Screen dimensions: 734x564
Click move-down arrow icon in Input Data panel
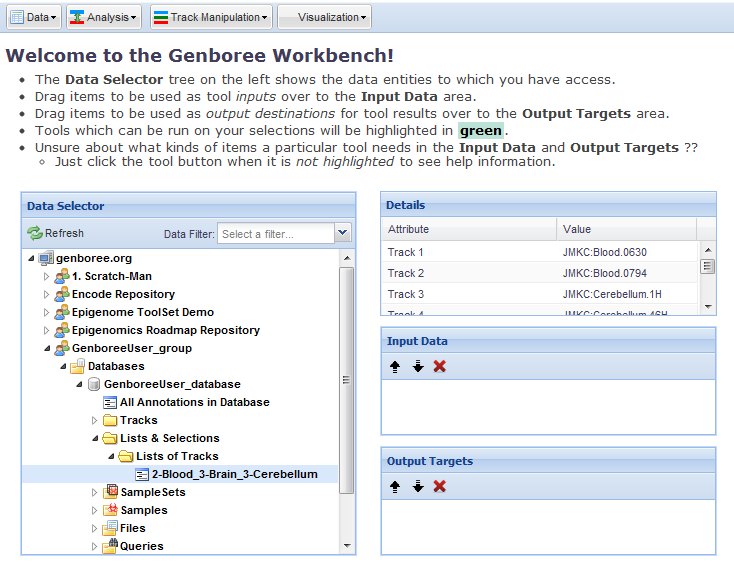[418, 366]
